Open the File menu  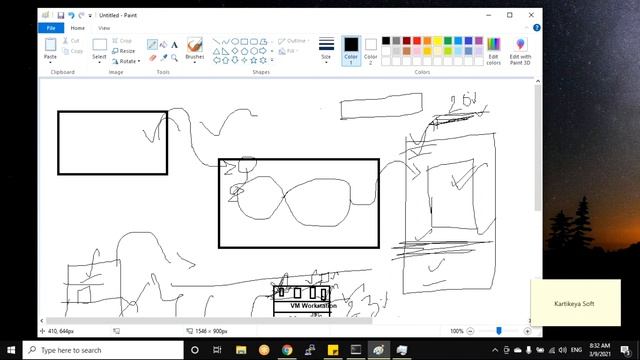[51, 28]
